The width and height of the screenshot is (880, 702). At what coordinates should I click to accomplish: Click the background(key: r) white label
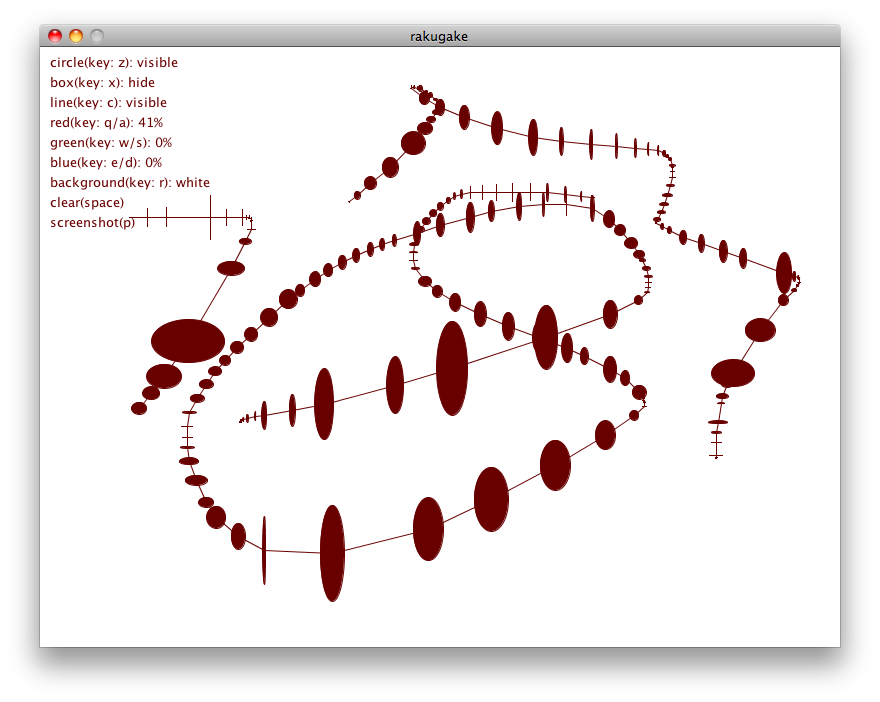pyautogui.click(x=130, y=182)
